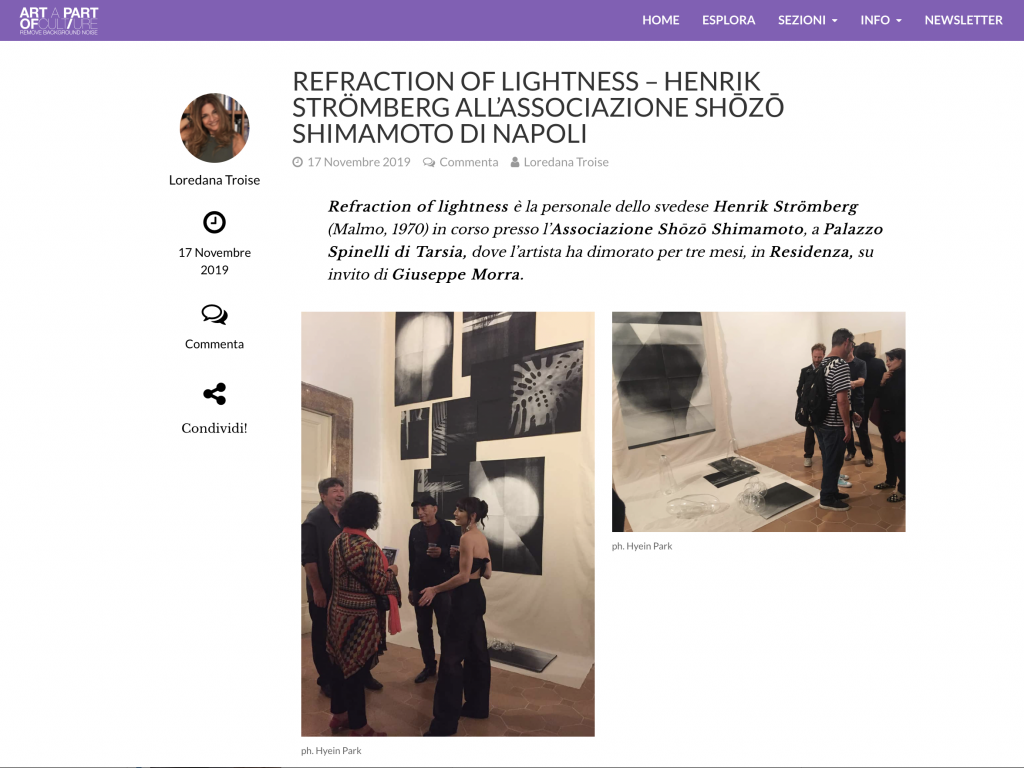
Task: Open the NEWSLETTER page
Action: [963, 20]
